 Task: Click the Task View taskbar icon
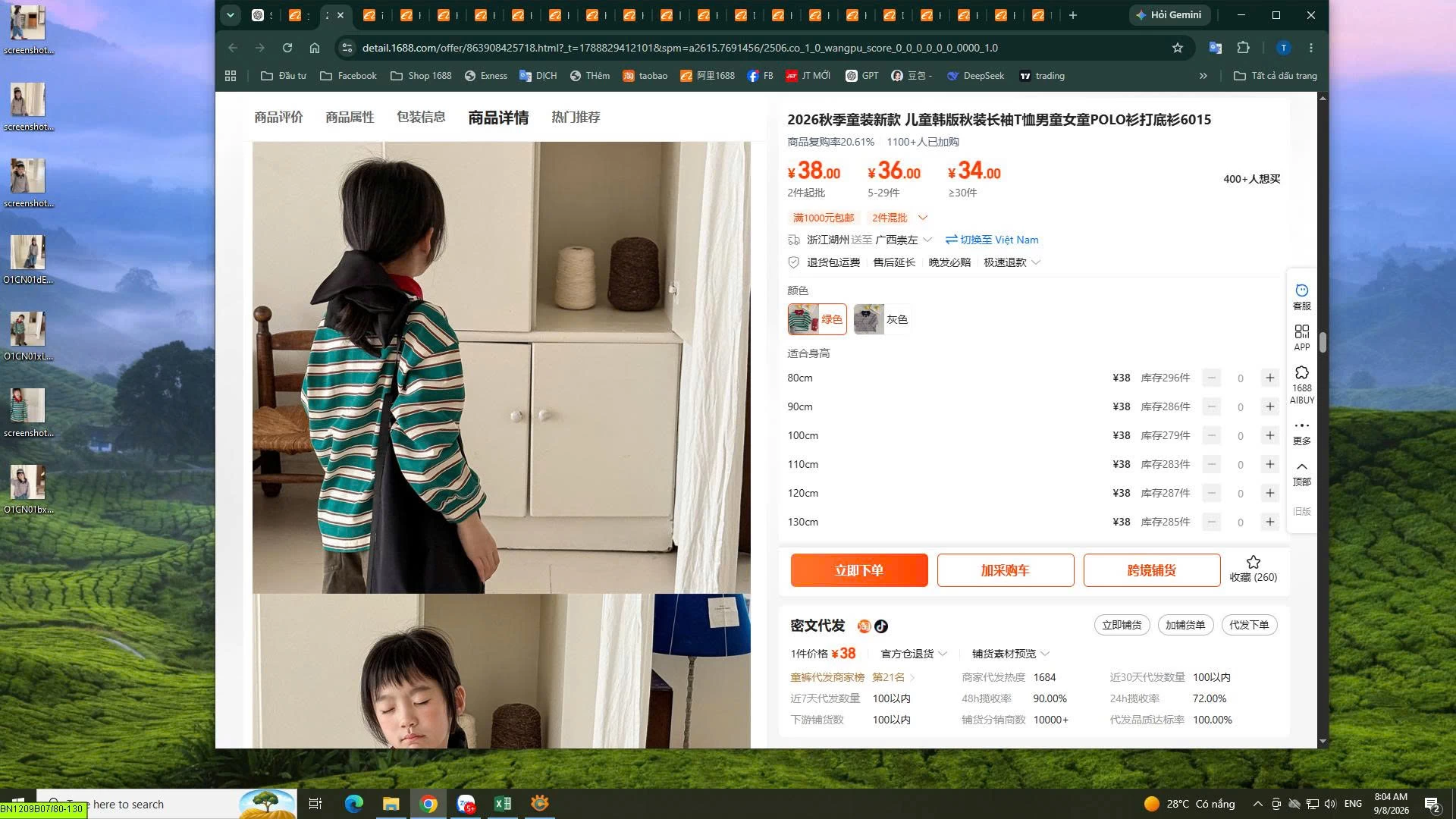tap(315, 804)
